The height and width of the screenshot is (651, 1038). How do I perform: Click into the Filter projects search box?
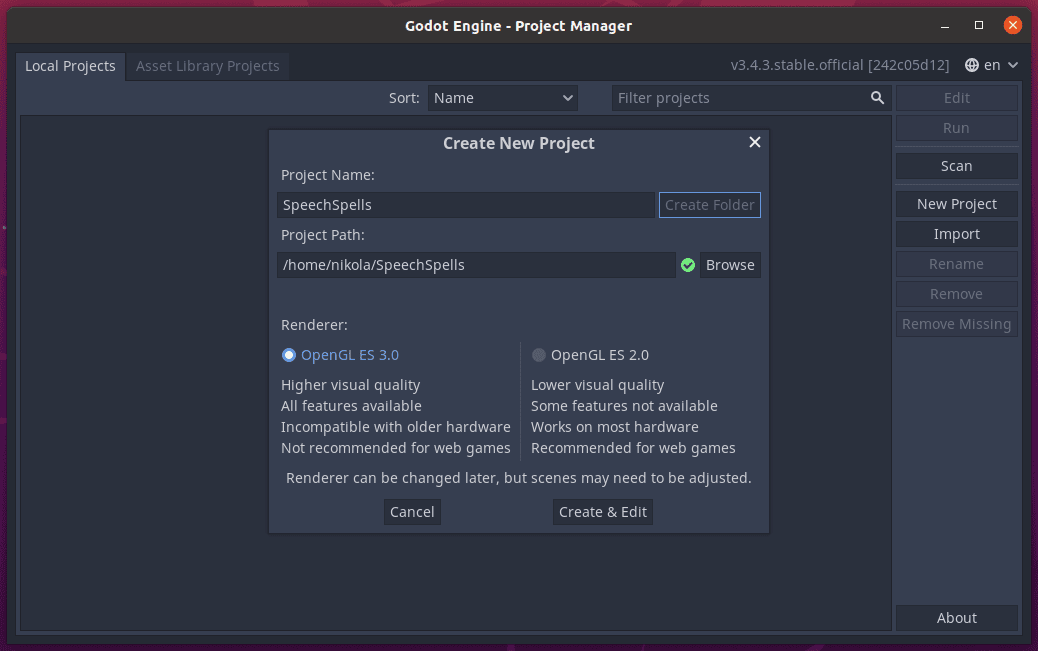tap(751, 98)
